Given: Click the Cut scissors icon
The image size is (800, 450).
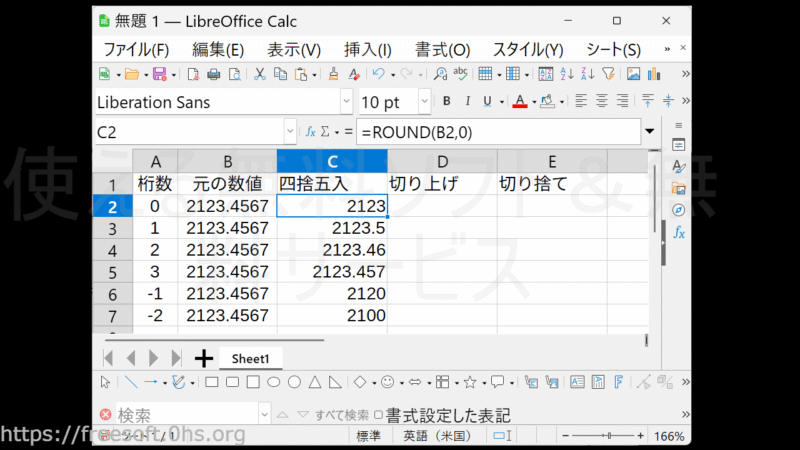Looking at the screenshot, I should coord(259,74).
